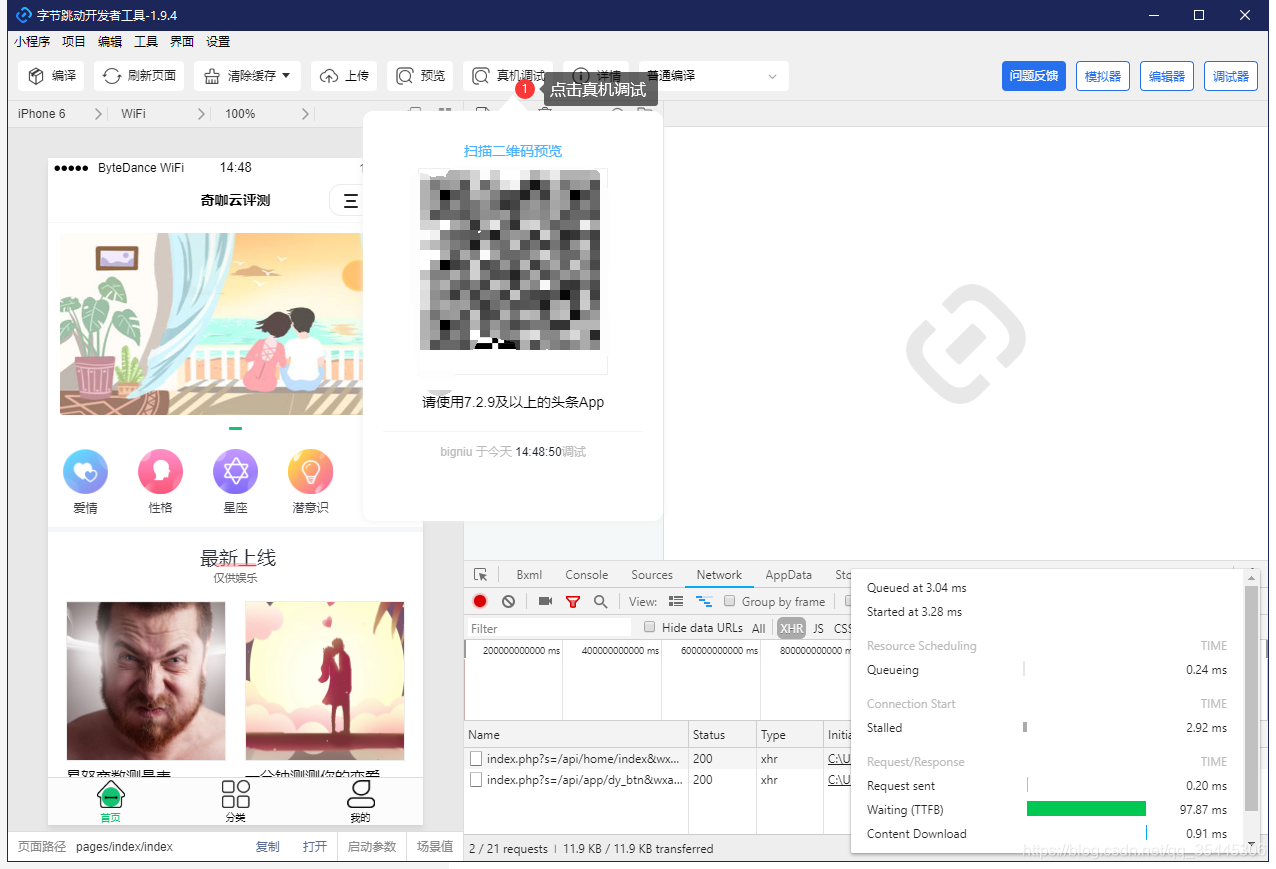The width and height of the screenshot is (1276, 869).
Task: Switch to the Console tab
Action: [587, 575]
